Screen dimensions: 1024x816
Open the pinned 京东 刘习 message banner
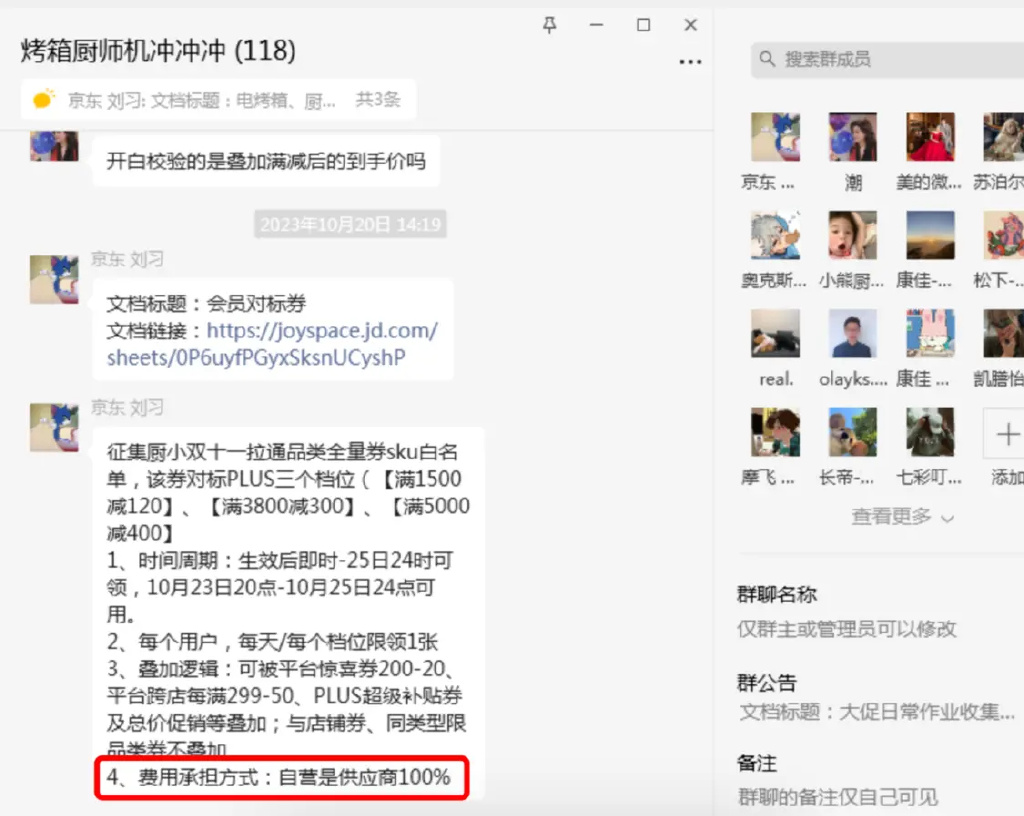[x=218, y=100]
